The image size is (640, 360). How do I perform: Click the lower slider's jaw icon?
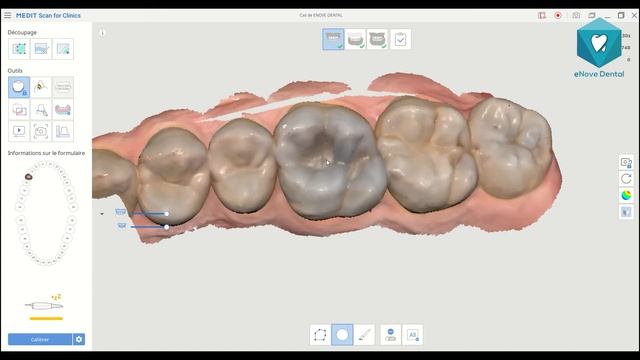point(122,226)
